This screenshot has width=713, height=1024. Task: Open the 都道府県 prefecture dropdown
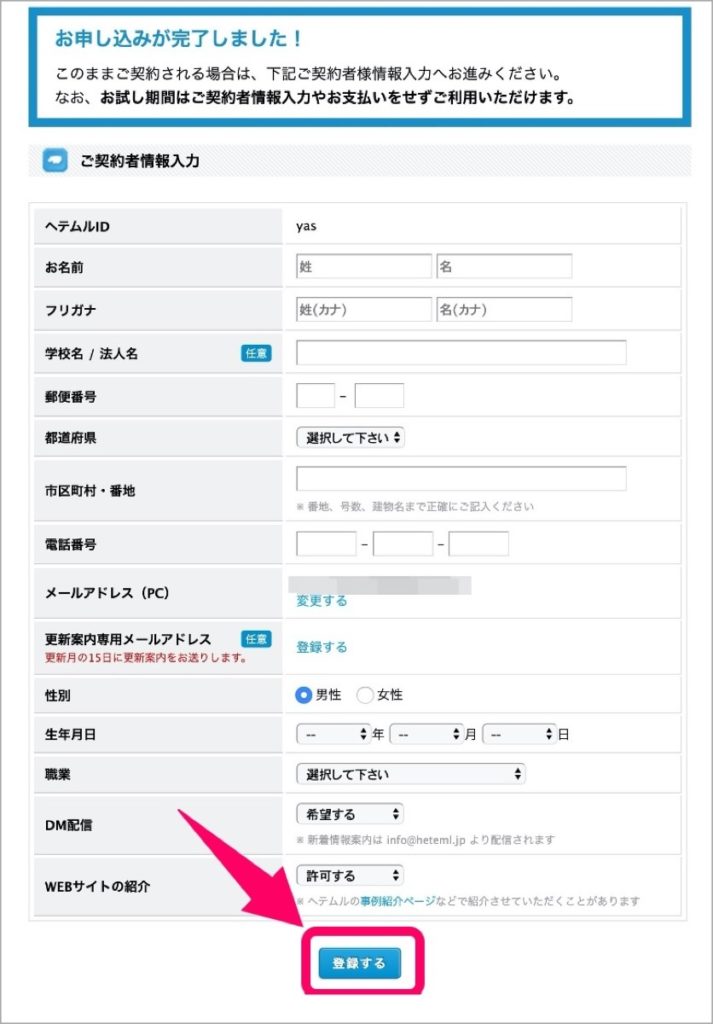[350, 438]
